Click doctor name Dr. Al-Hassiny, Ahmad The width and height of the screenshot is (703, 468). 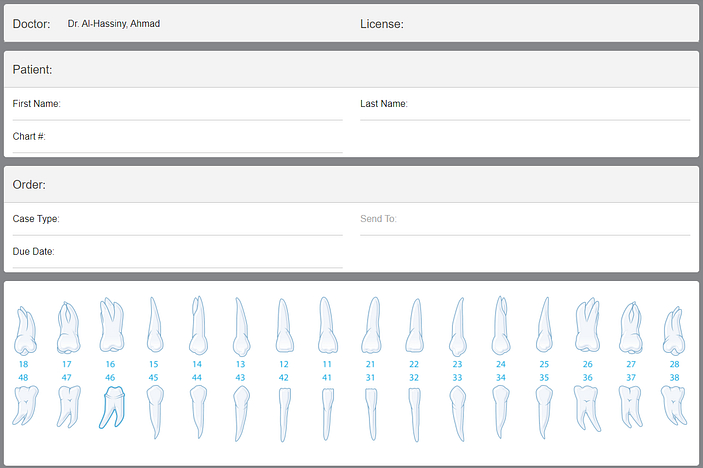tap(113, 23)
